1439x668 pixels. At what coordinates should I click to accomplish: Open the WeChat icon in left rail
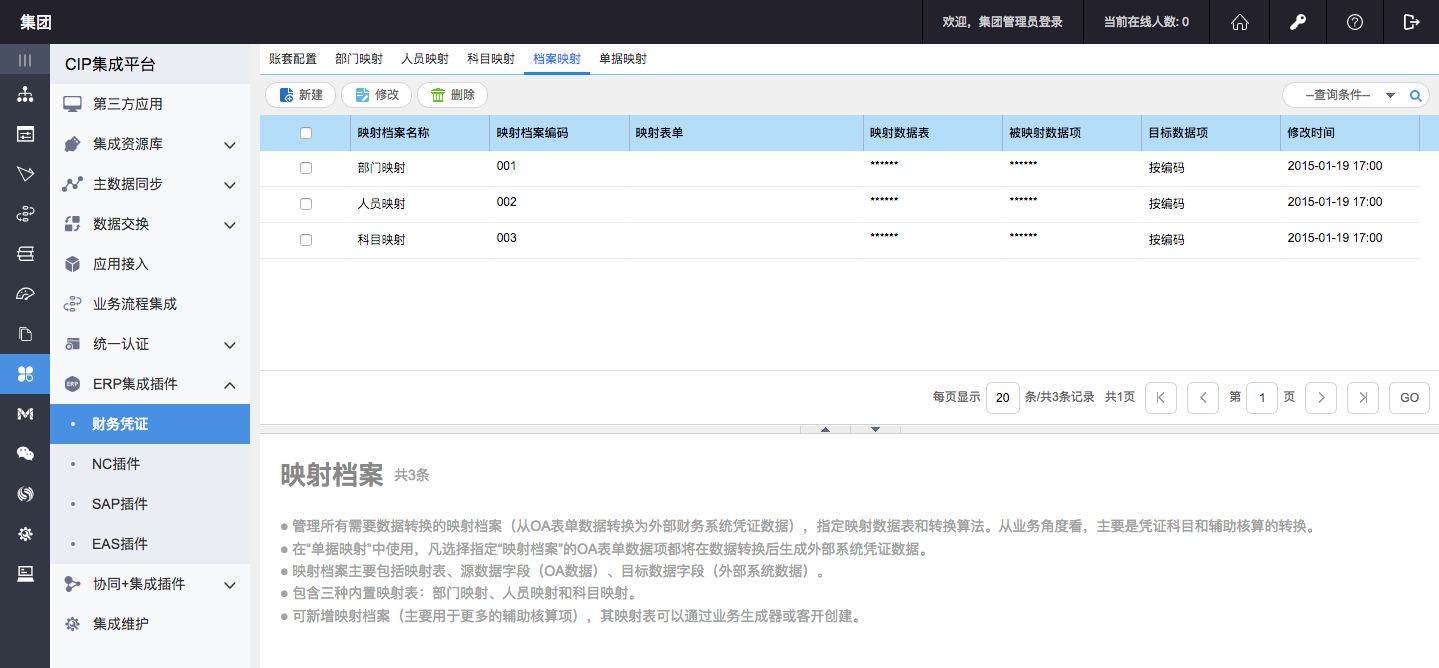point(25,453)
